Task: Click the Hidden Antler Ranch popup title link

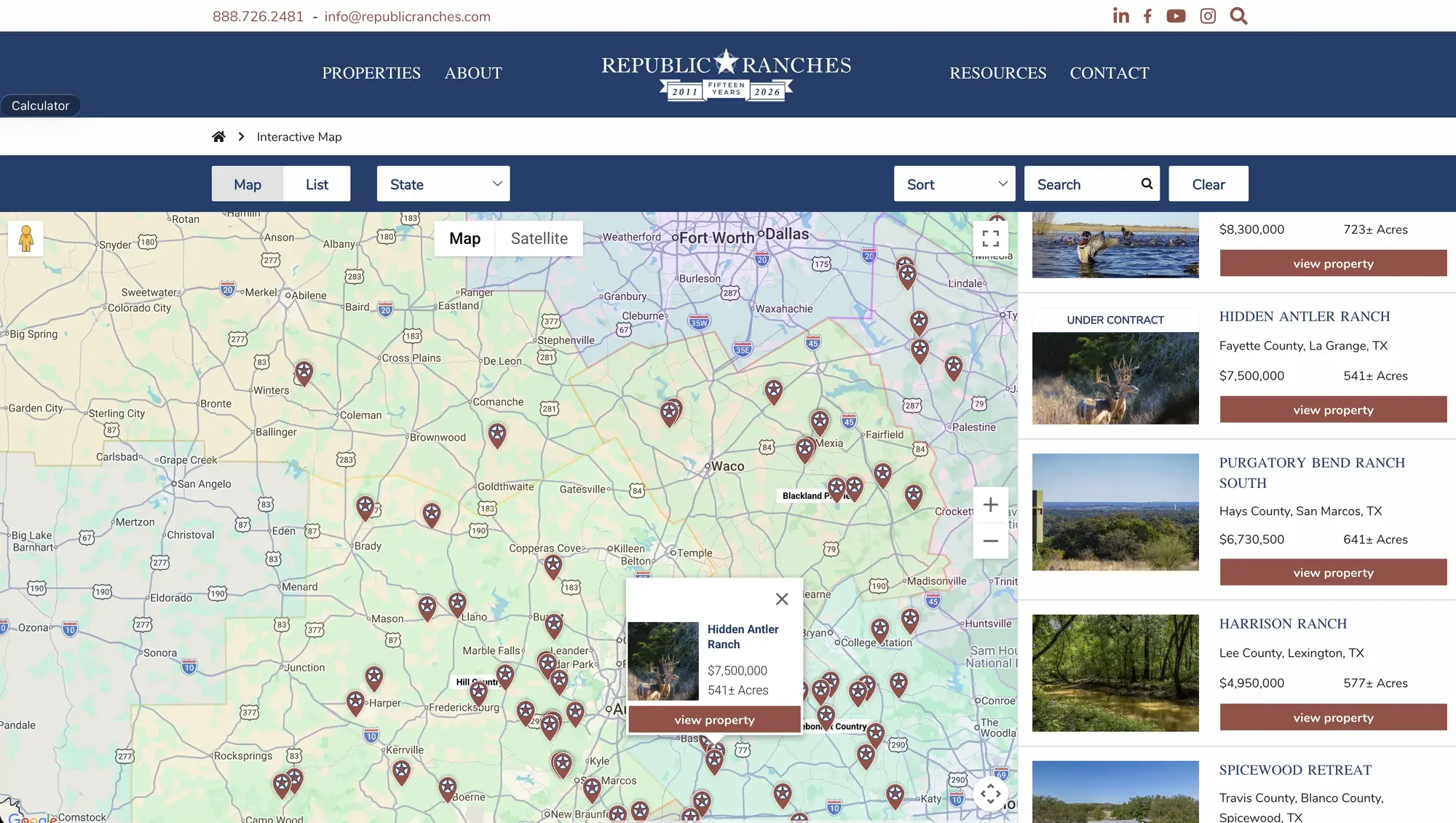Action: (743, 637)
